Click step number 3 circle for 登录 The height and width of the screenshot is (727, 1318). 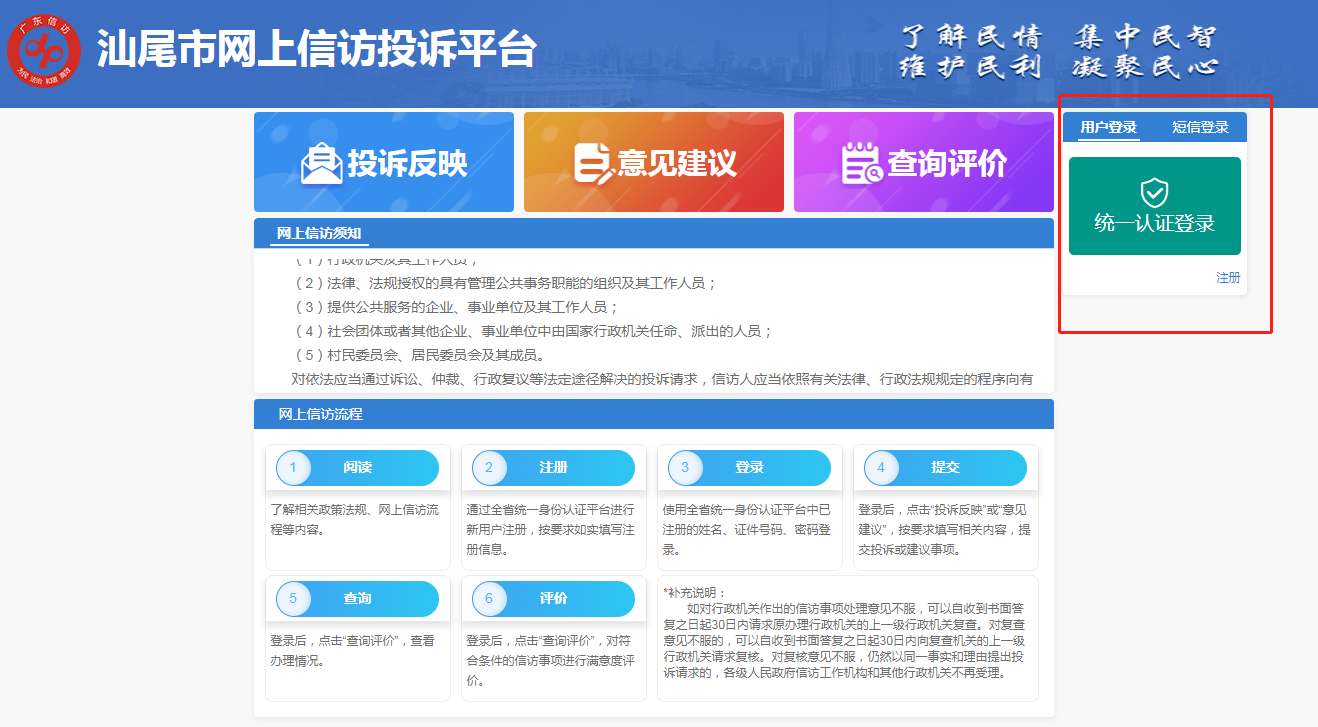pyautogui.click(x=685, y=468)
